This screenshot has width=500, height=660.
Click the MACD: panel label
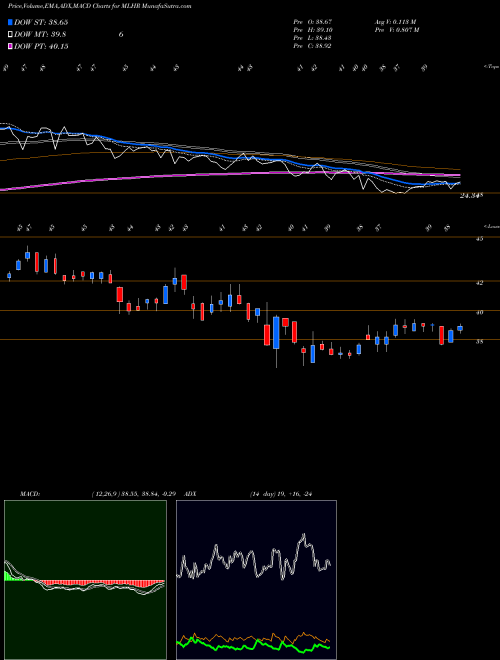click(x=30, y=494)
